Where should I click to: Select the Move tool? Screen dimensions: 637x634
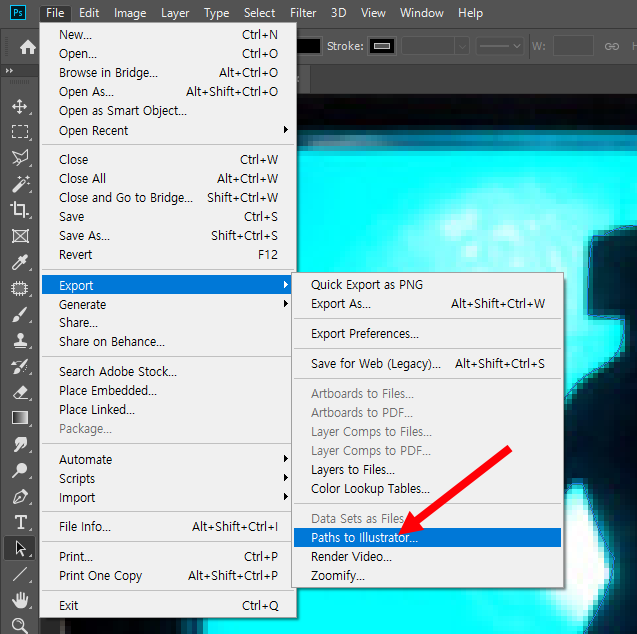20,107
